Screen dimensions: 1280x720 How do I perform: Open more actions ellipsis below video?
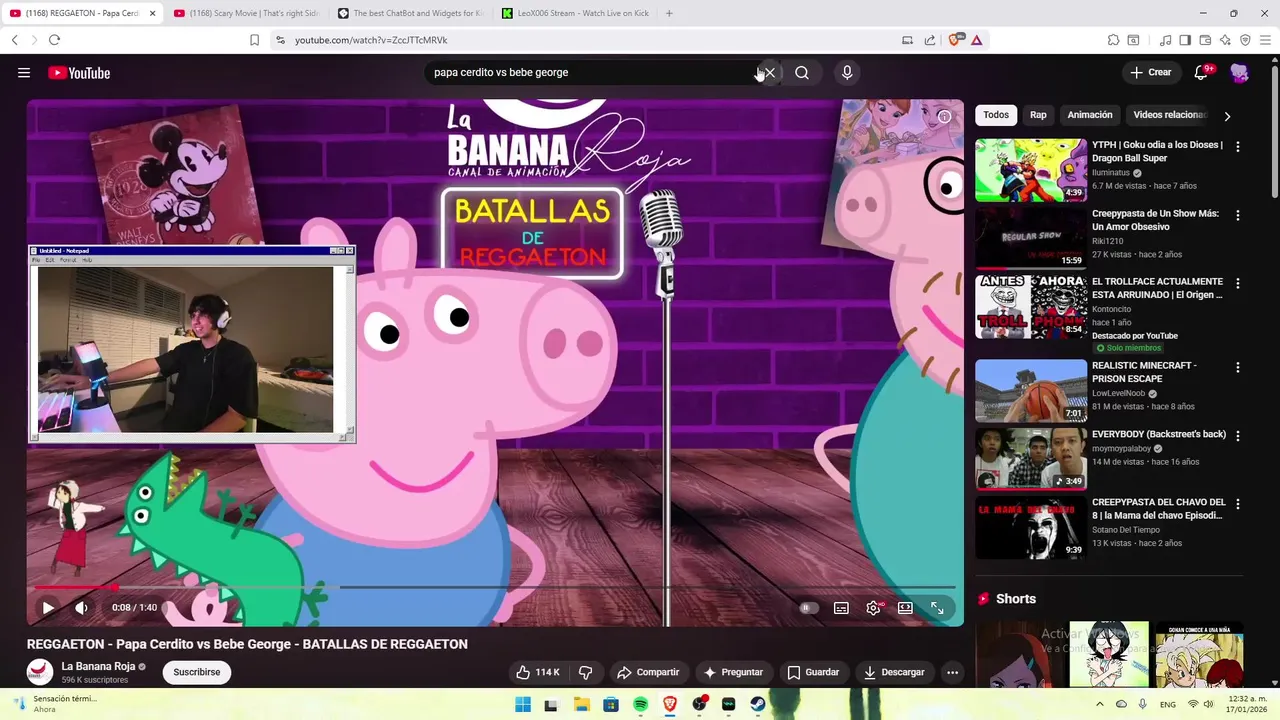[952, 672]
